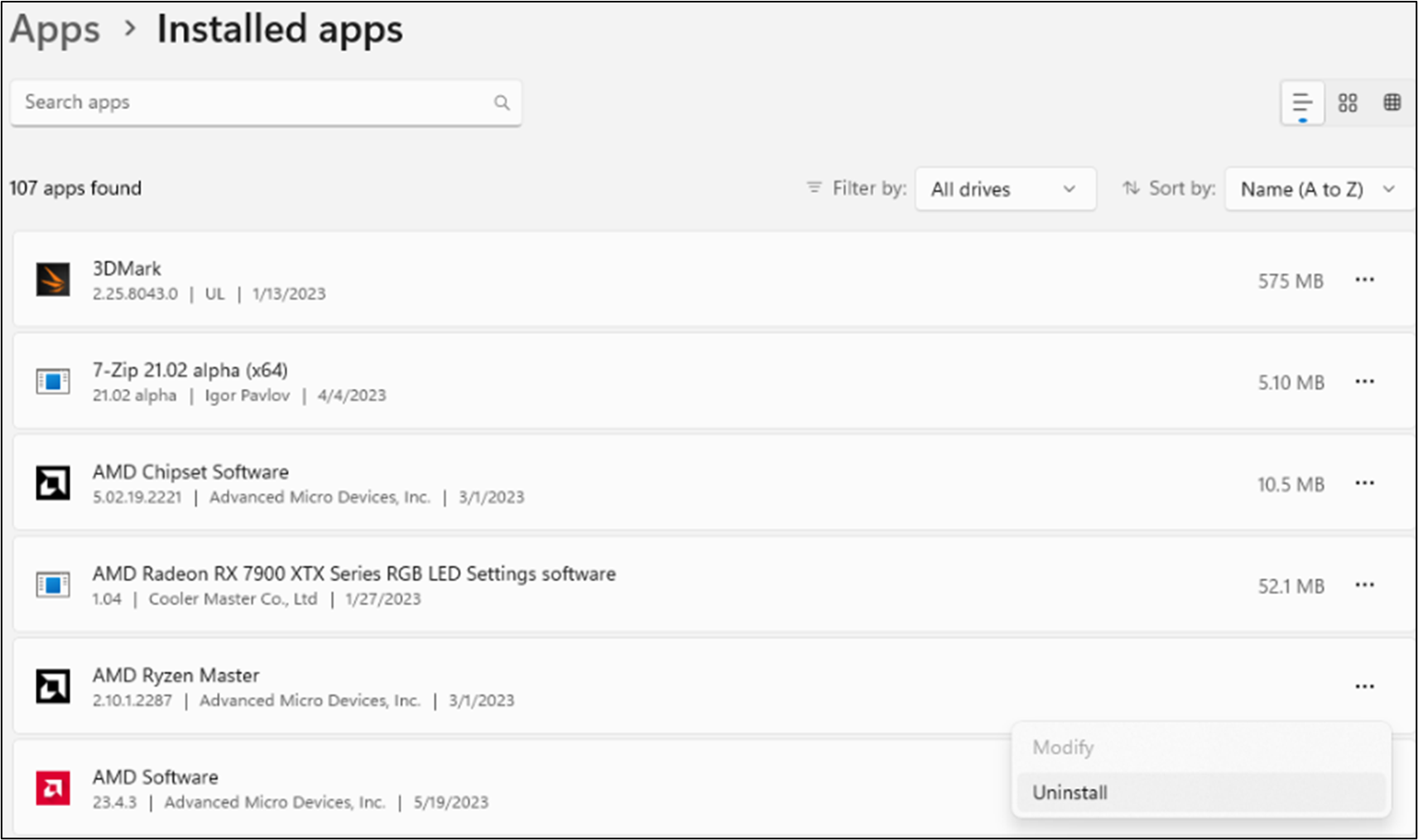This screenshot has height=840, width=1418.
Task: Click the 10.5 MB size value
Action: click(1291, 485)
